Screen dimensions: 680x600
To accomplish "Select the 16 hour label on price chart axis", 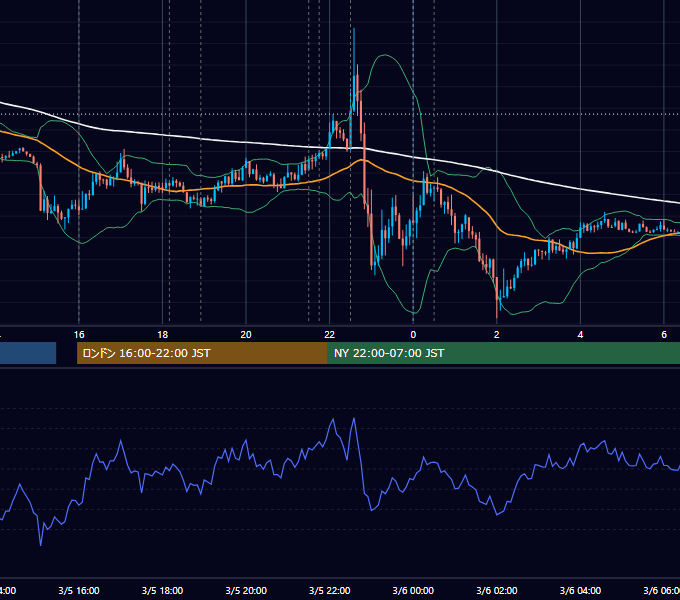I will (79, 335).
